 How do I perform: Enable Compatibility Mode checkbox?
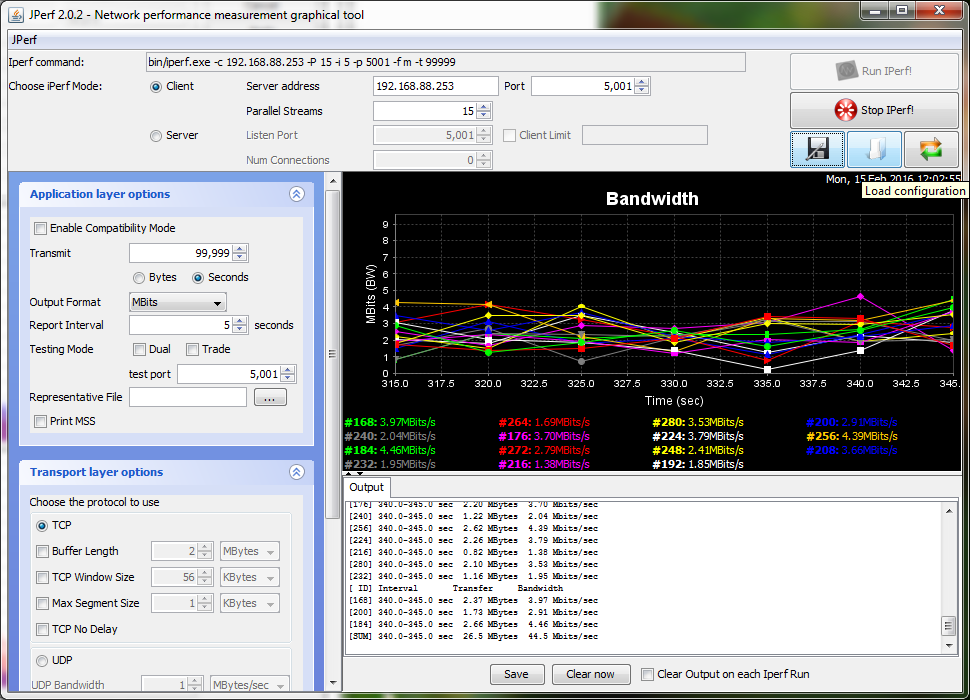click(41, 229)
